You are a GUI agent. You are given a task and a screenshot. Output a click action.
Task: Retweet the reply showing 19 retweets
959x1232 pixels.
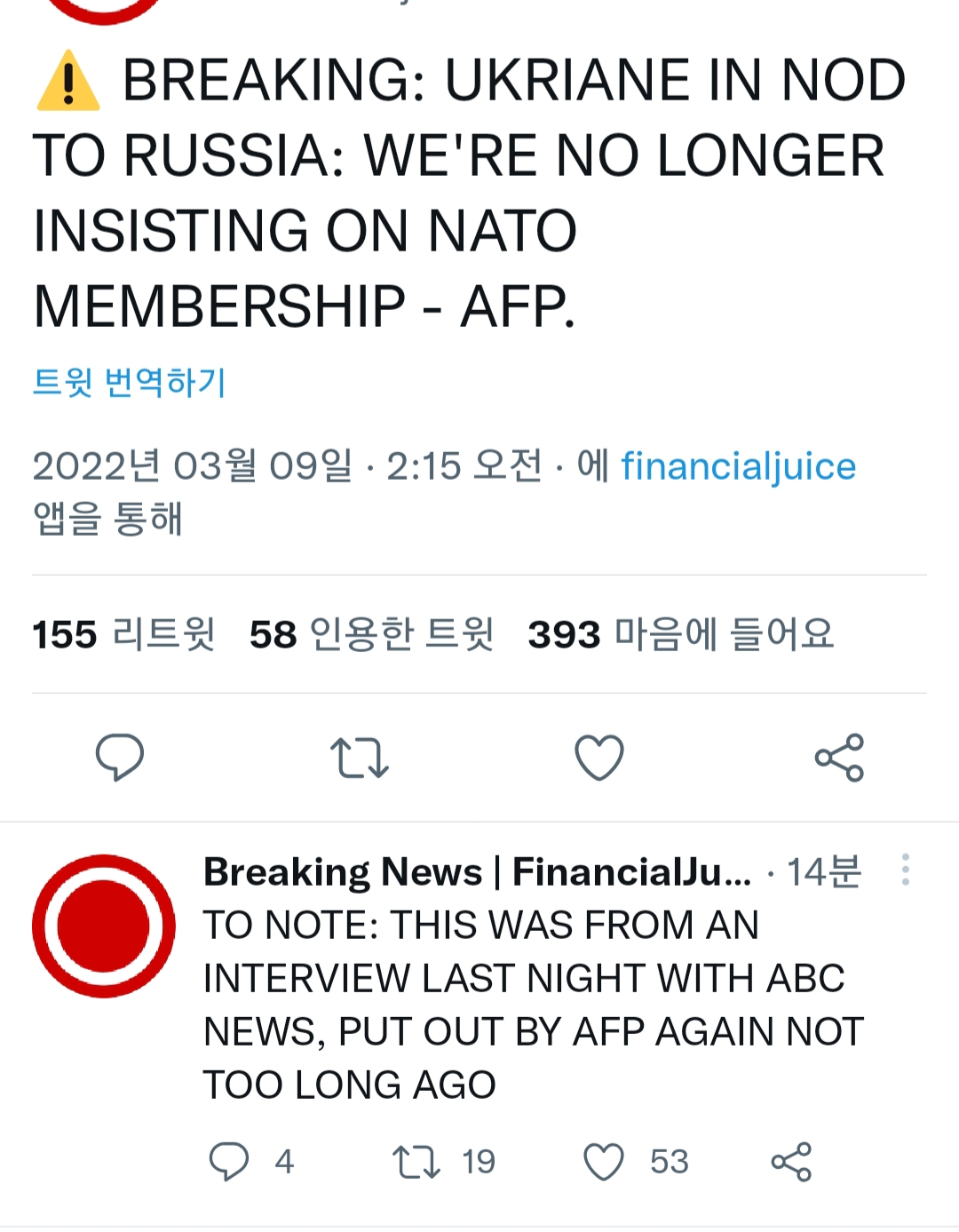(416, 1161)
